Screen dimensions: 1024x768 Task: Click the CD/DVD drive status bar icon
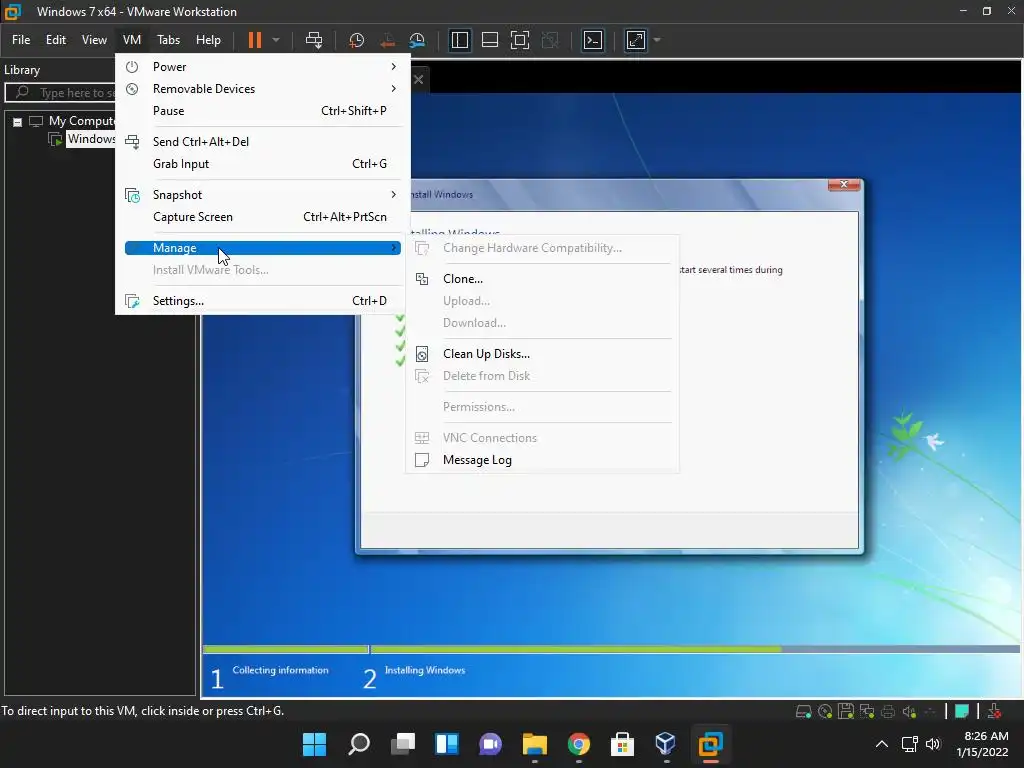(825, 711)
